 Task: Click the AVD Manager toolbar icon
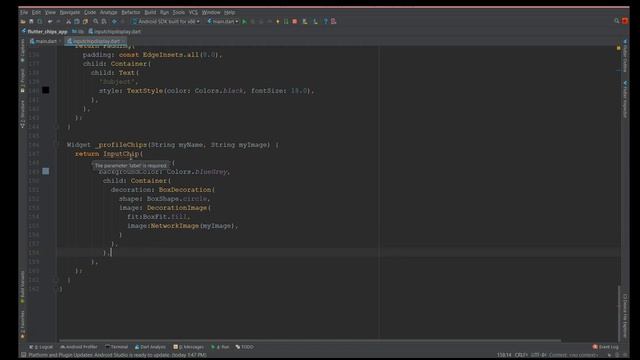(x=305, y=22)
